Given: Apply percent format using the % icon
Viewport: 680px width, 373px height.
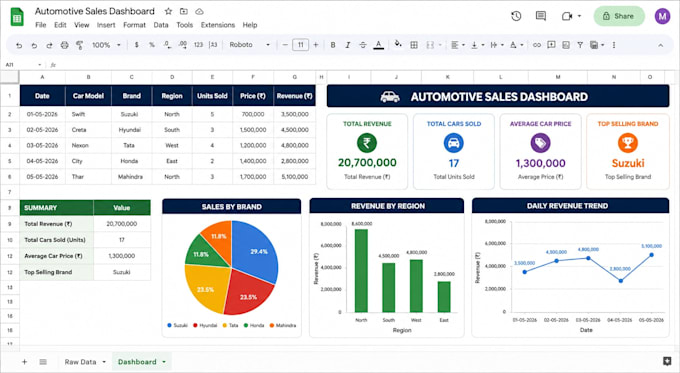Looking at the screenshot, I should (x=152, y=45).
